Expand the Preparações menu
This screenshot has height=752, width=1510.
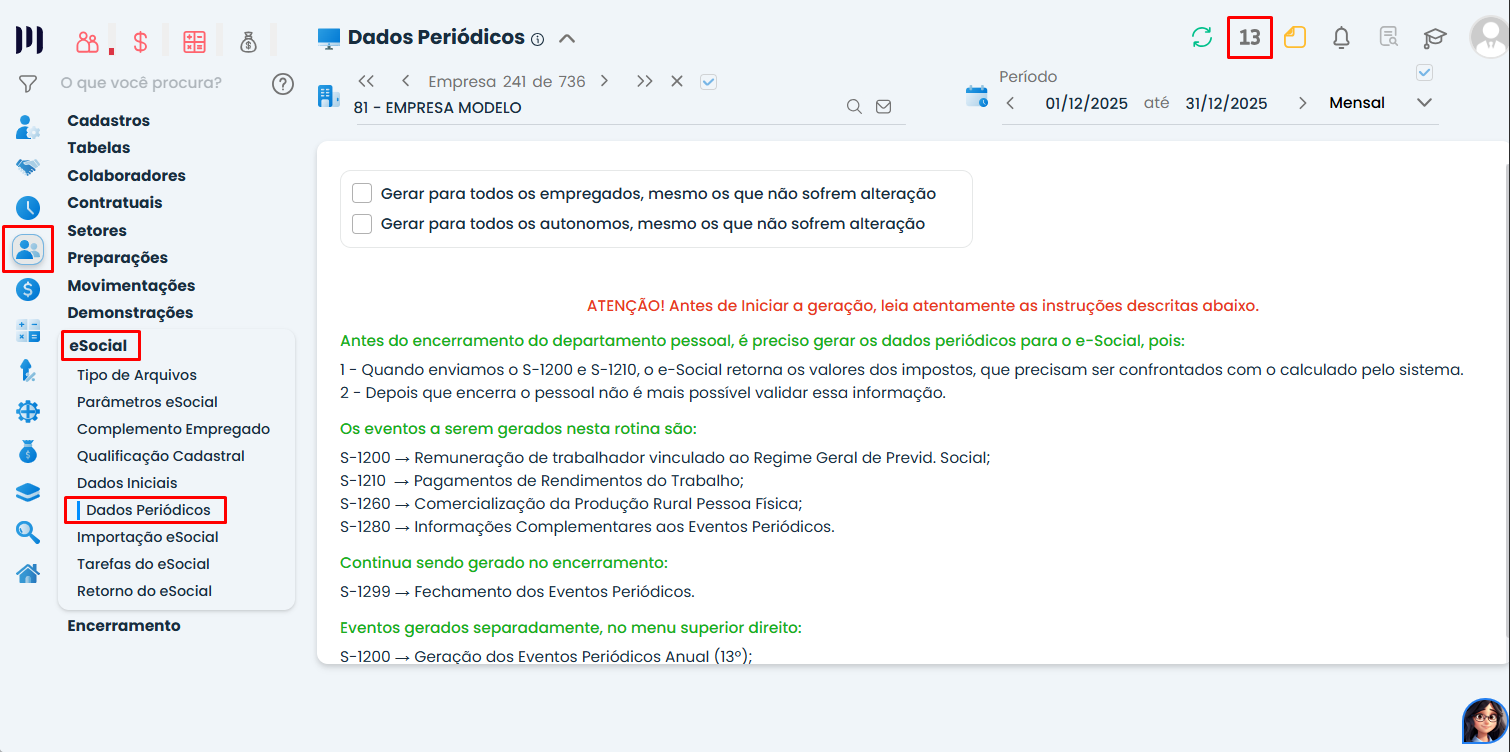click(x=118, y=257)
